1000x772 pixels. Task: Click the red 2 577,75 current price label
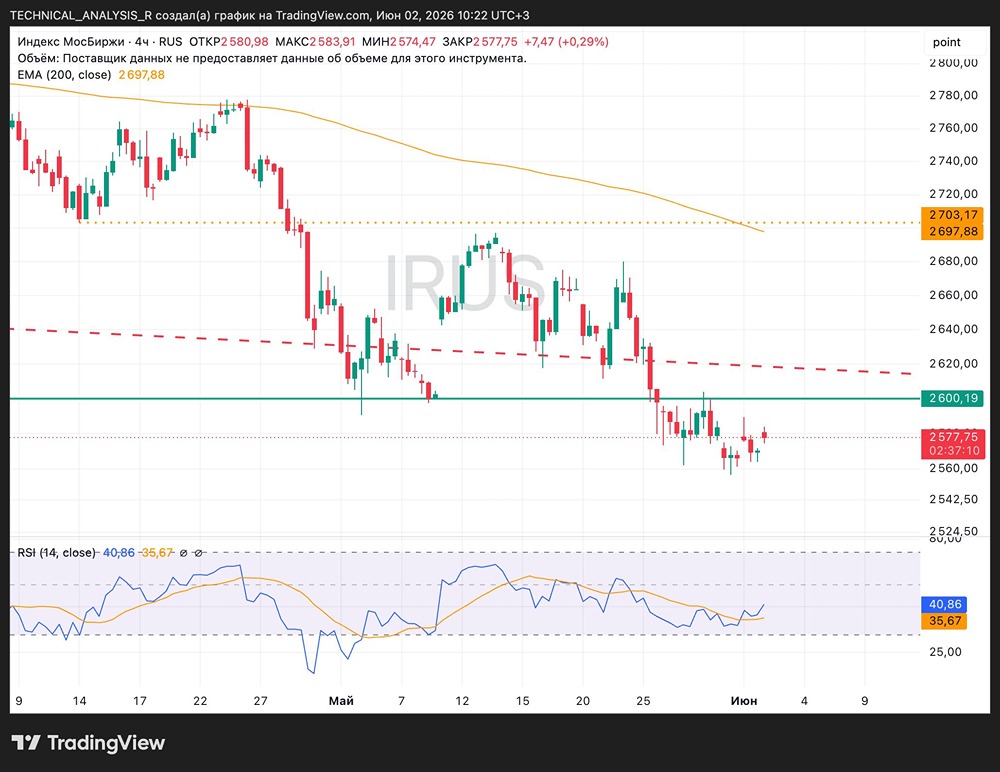(953, 437)
